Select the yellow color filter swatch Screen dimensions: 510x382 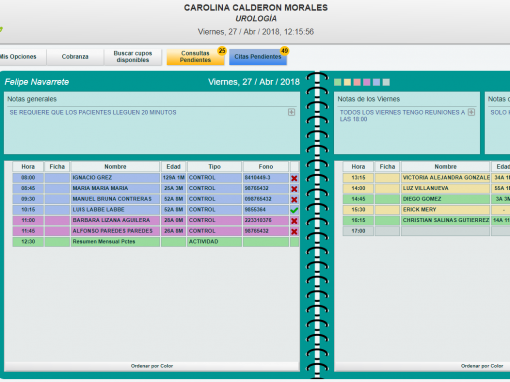[347, 82]
